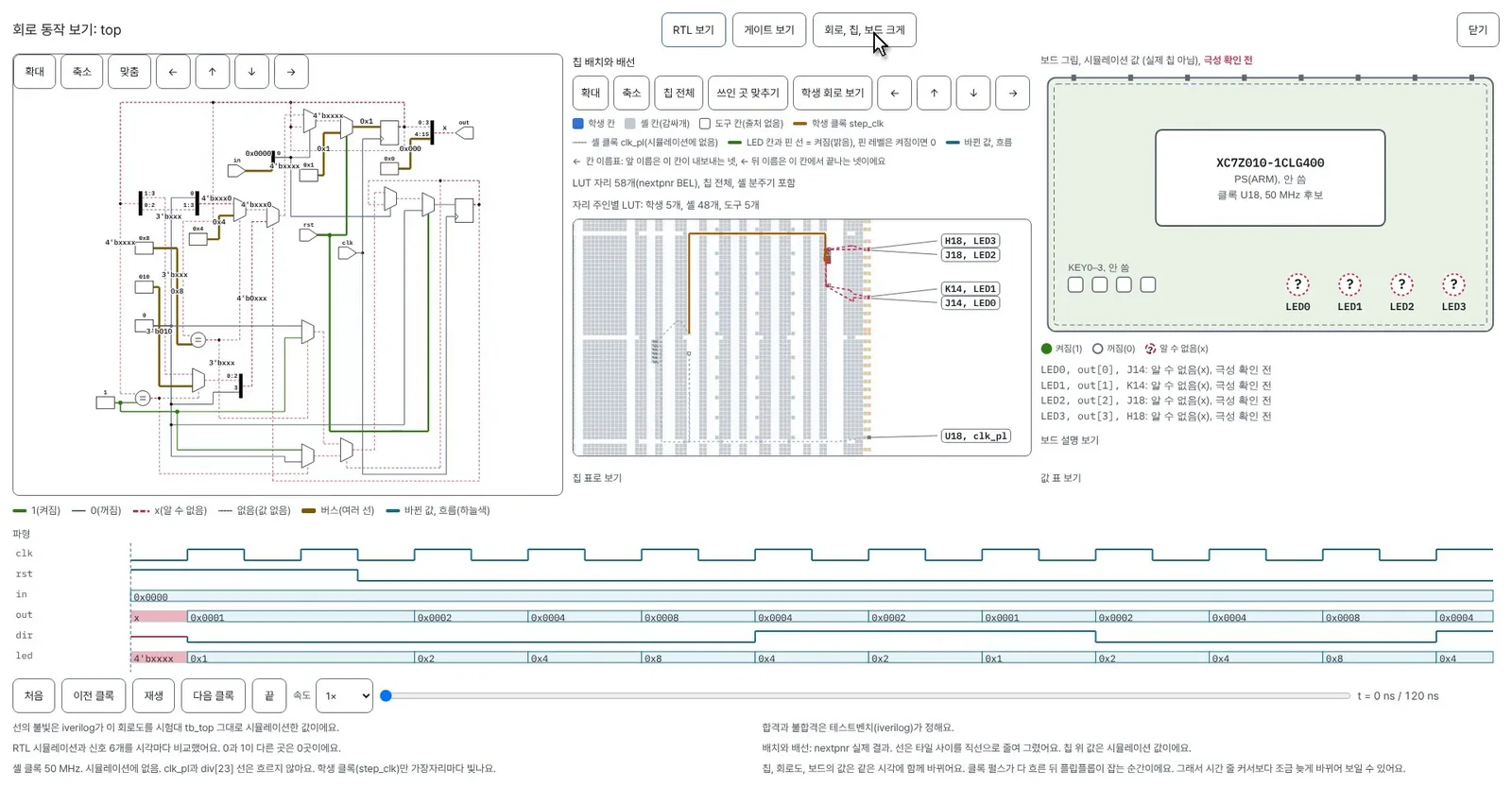Pan the circuit view up with the arrow button
This screenshot has height=787, width=1512.
tap(213, 72)
